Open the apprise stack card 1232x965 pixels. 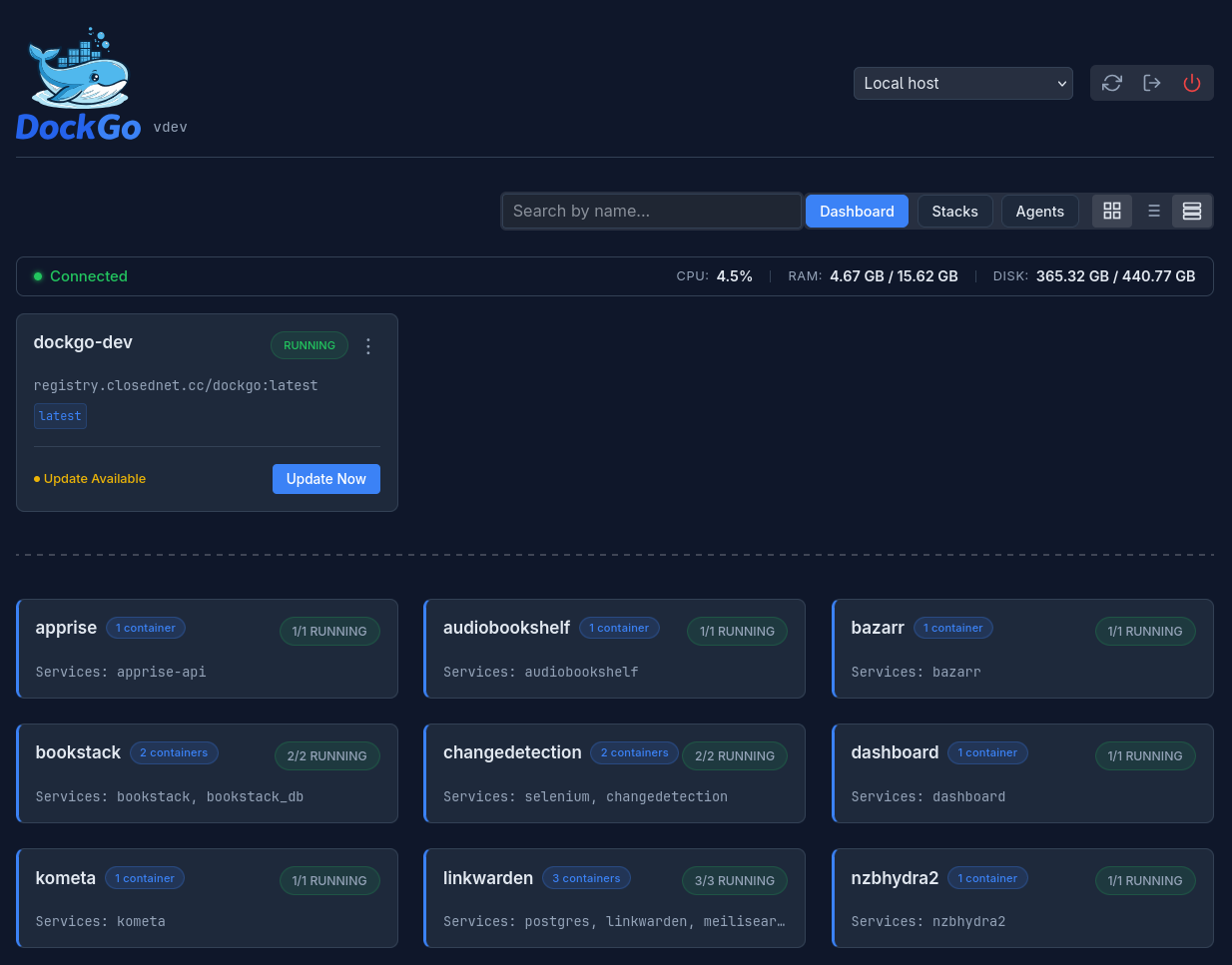tap(207, 649)
